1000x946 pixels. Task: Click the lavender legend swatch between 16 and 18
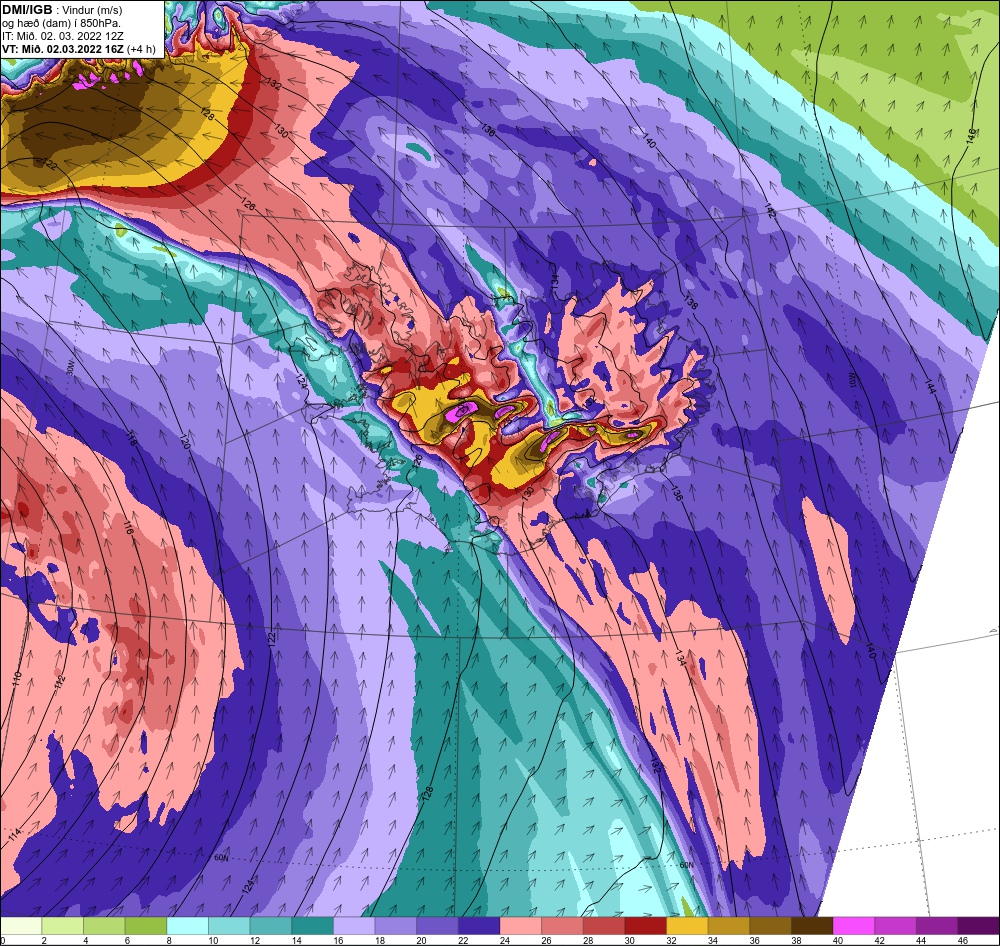point(354,926)
